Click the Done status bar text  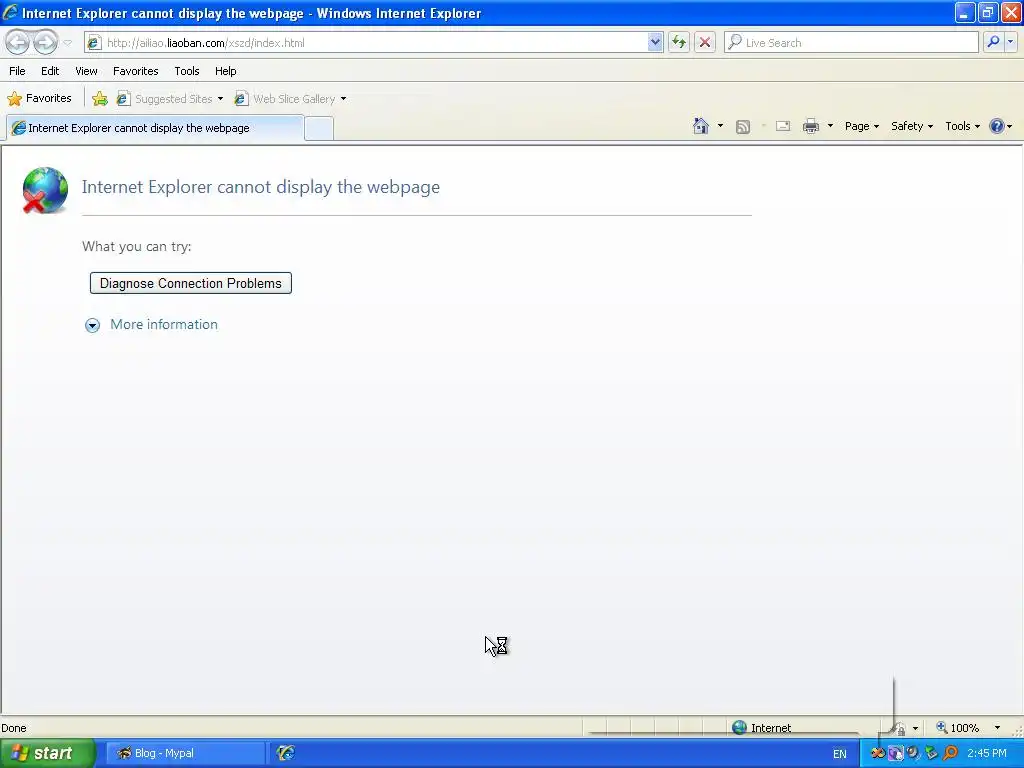[14, 728]
